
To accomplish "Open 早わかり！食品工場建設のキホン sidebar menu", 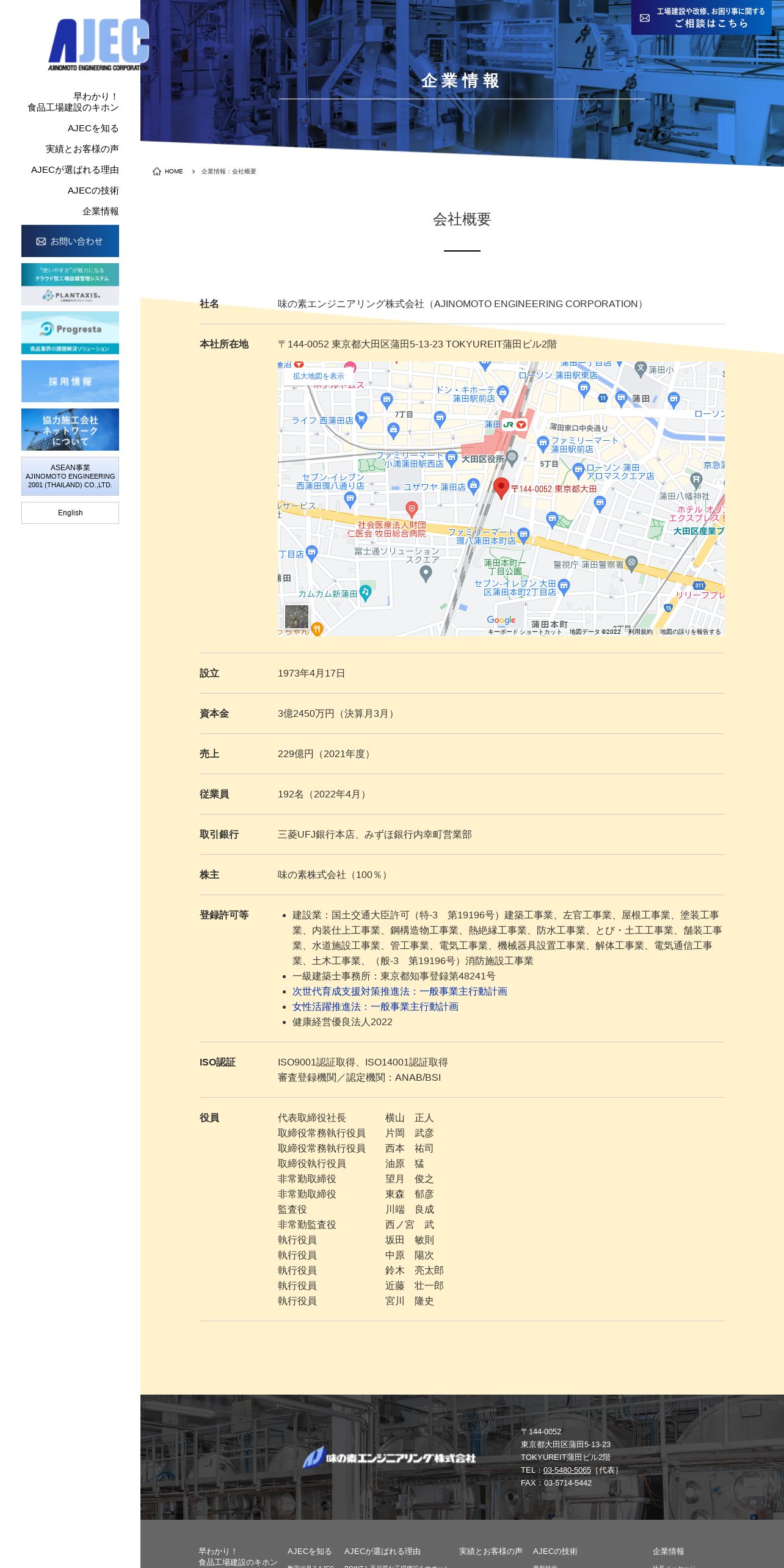I will coord(73,102).
